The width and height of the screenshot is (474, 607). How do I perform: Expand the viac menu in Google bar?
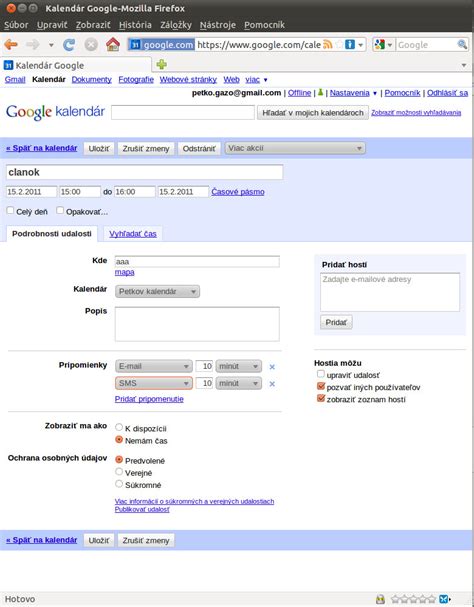[x=266, y=80]
